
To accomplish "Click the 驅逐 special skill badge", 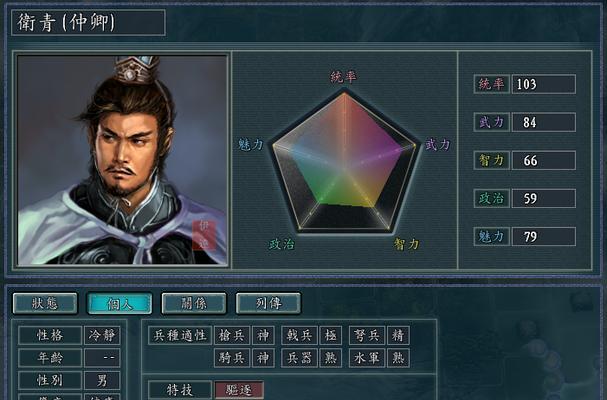I will click(239, 390).
